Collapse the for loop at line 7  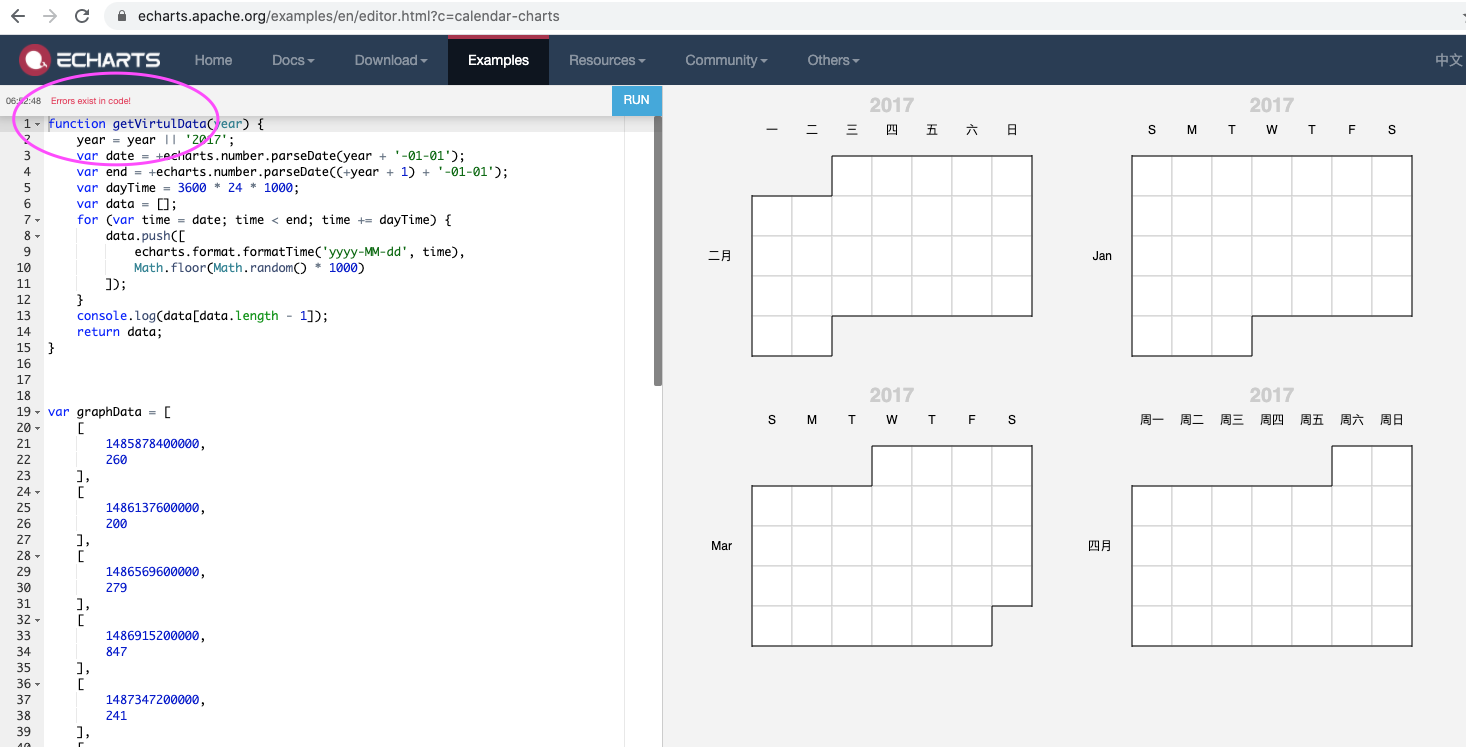click(x=36, y=219)
